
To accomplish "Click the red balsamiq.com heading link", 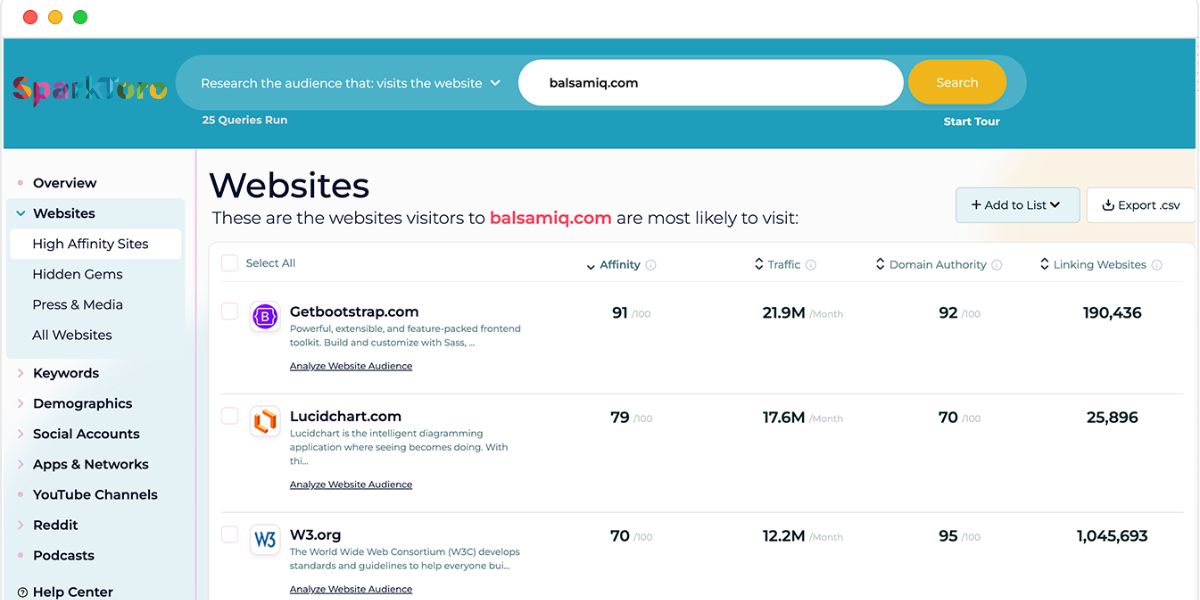I will pyautogui.click(x=550, y=218).
